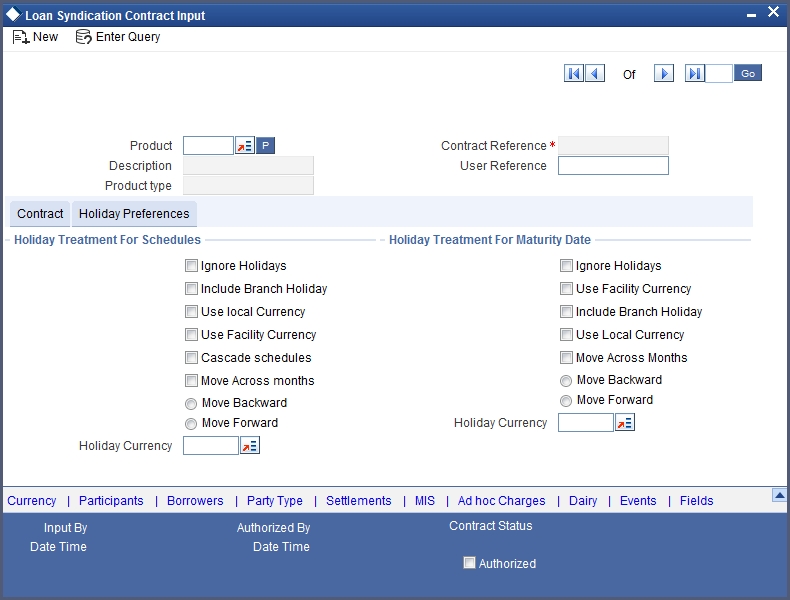Viewport: 790px width, 600px height.
Task: Click Schedules Holiday Currency input field
Action: point(211,446)
